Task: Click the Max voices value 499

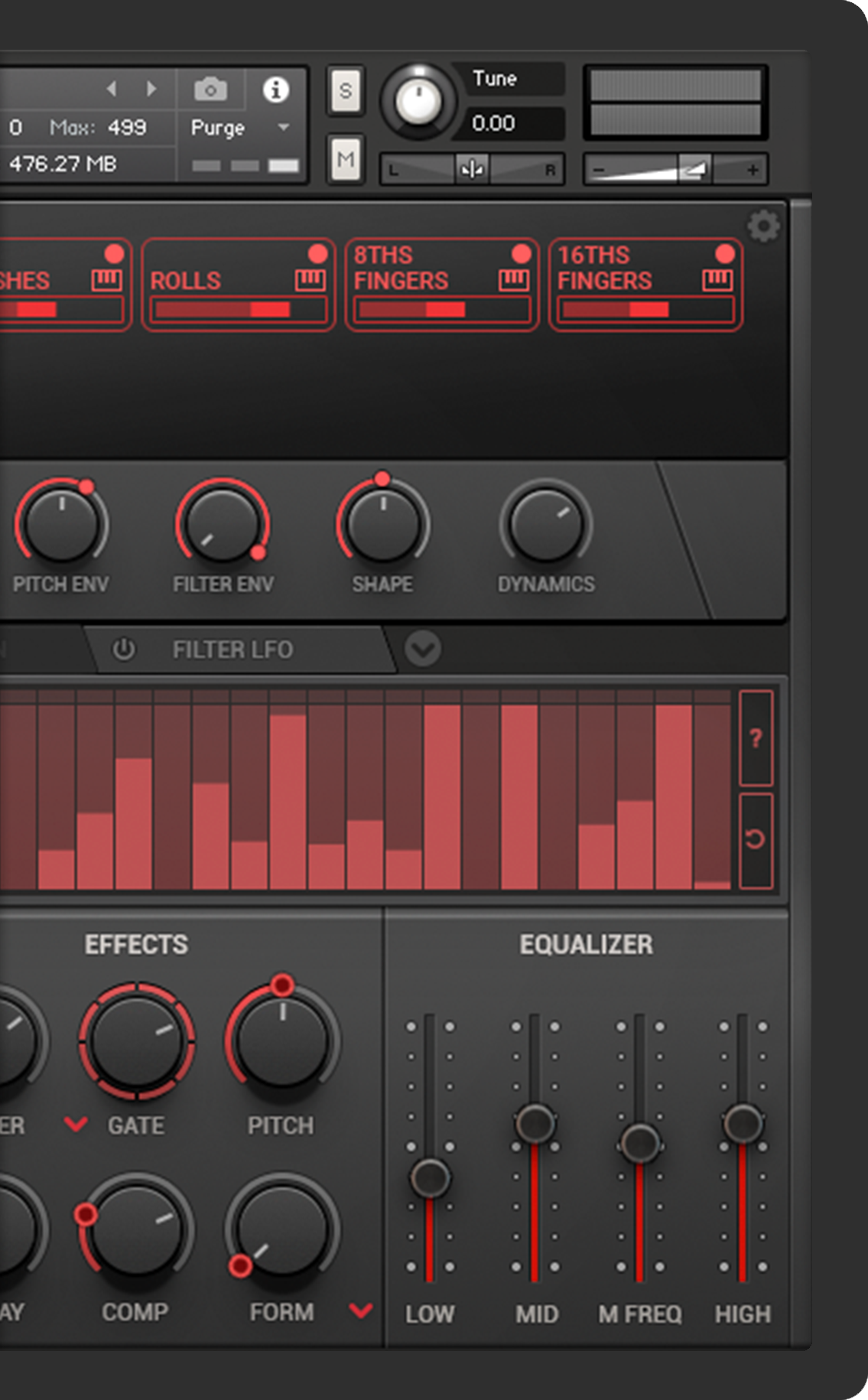Action: tap(127, 127)
